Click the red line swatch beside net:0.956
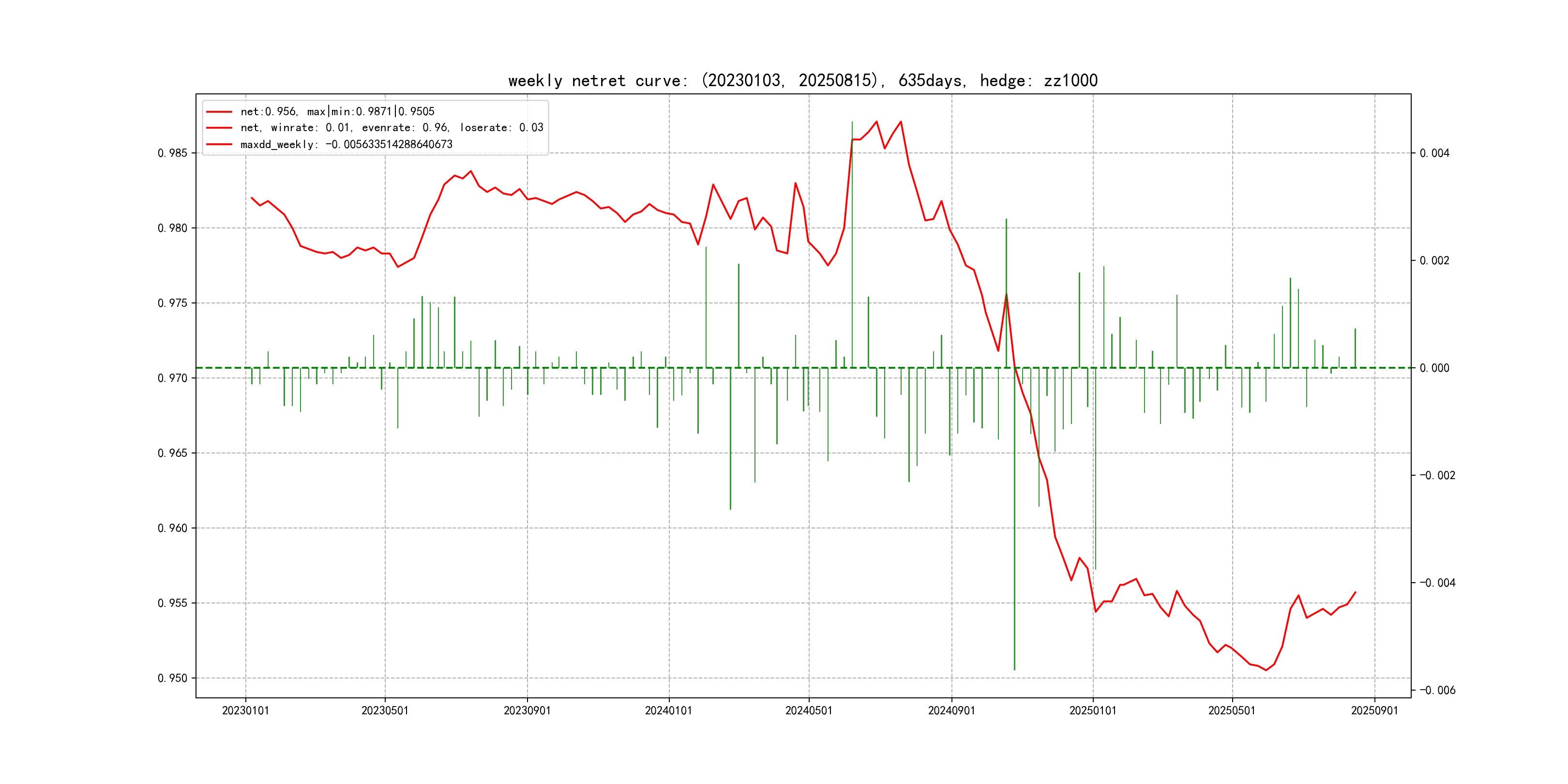1568x784 pixels. pyautogui.click(x=219, y=112)
